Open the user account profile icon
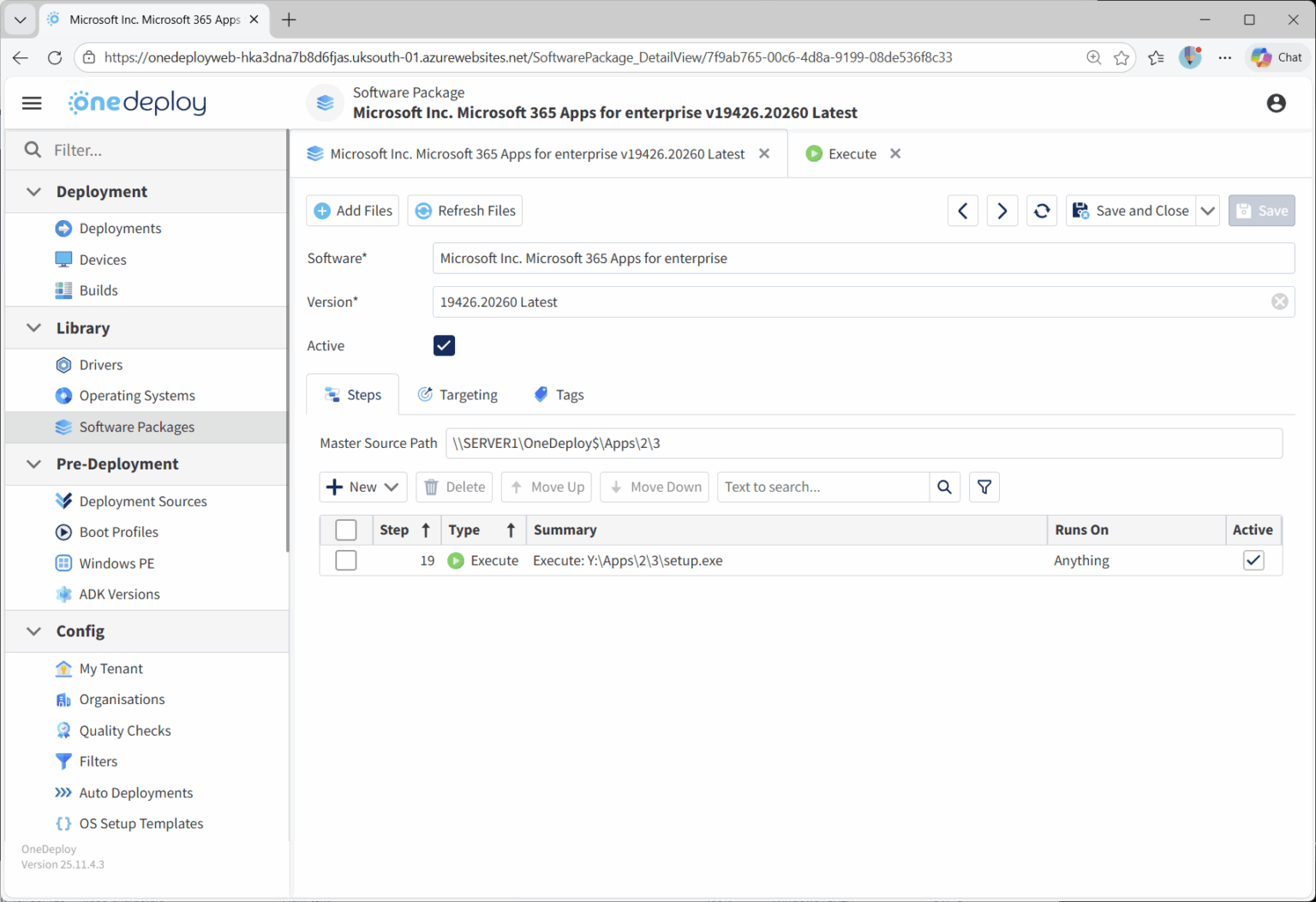The width and height of the screenshot is (1316, 902). [x=1276, y=103]
